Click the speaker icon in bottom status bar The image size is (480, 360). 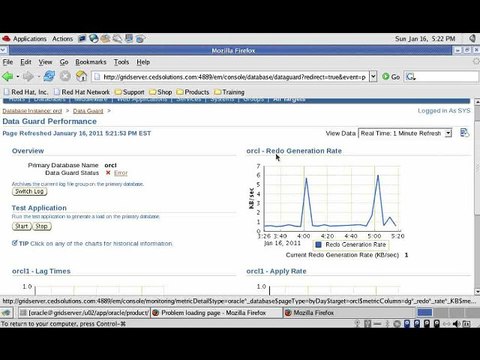pyautogui.click(x=456, y=323)
